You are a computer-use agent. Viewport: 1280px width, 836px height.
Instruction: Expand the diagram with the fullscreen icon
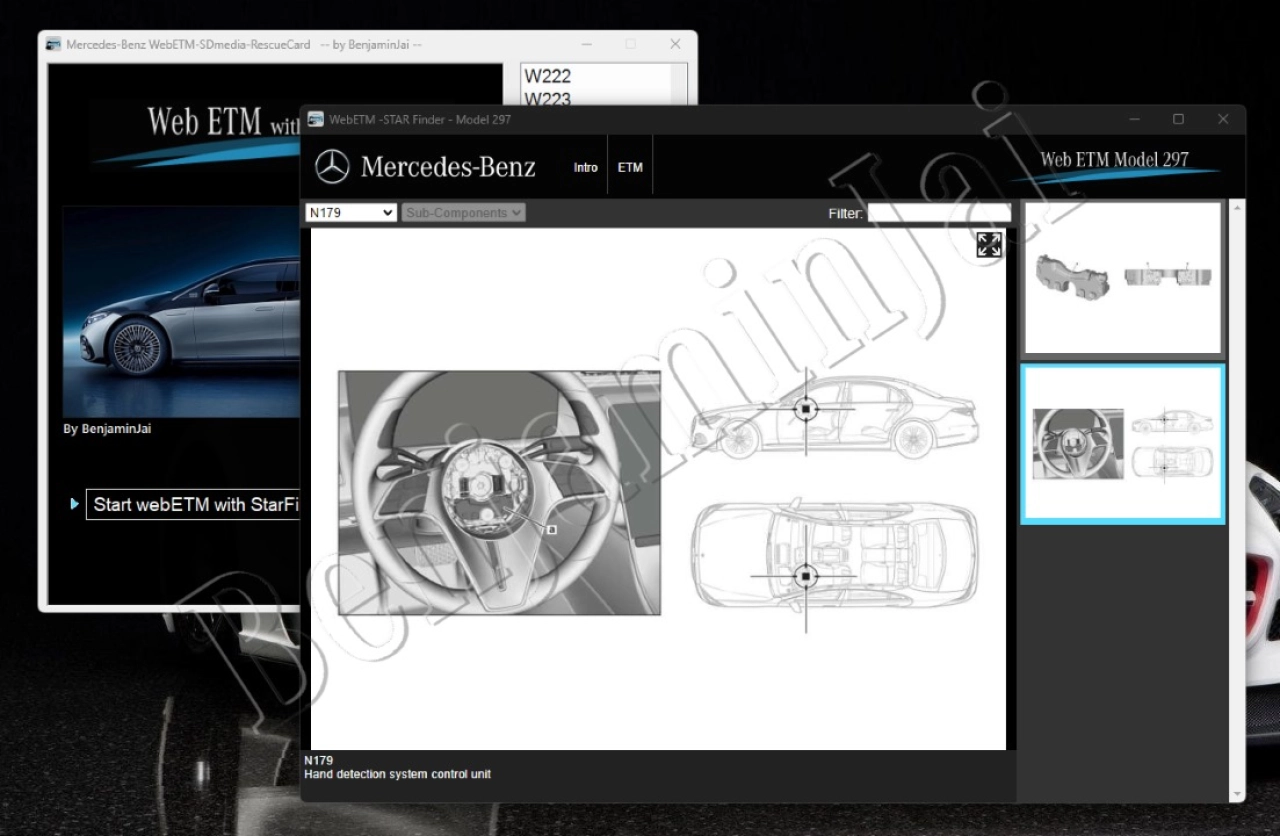[x=989, y=245]
